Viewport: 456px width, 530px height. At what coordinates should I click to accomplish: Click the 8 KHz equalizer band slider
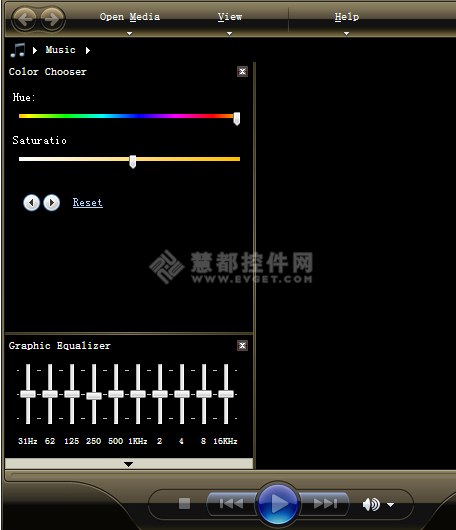[204, 394]
